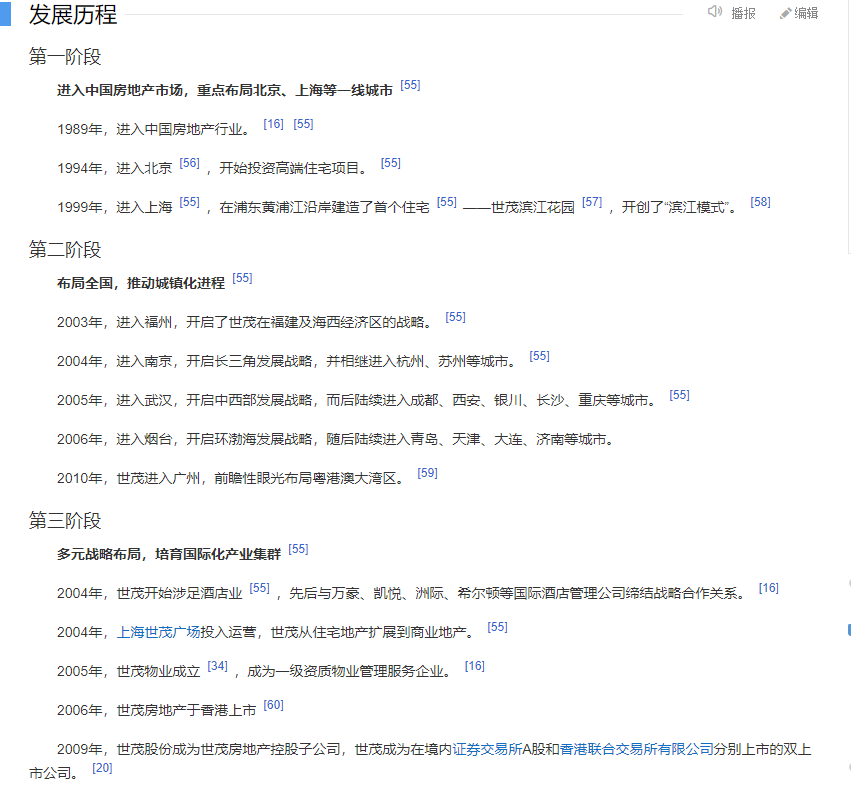851x794 pixels.
Task: Open reference [55] after 培育国际化产业集群 heading
Action: point(298,550)
